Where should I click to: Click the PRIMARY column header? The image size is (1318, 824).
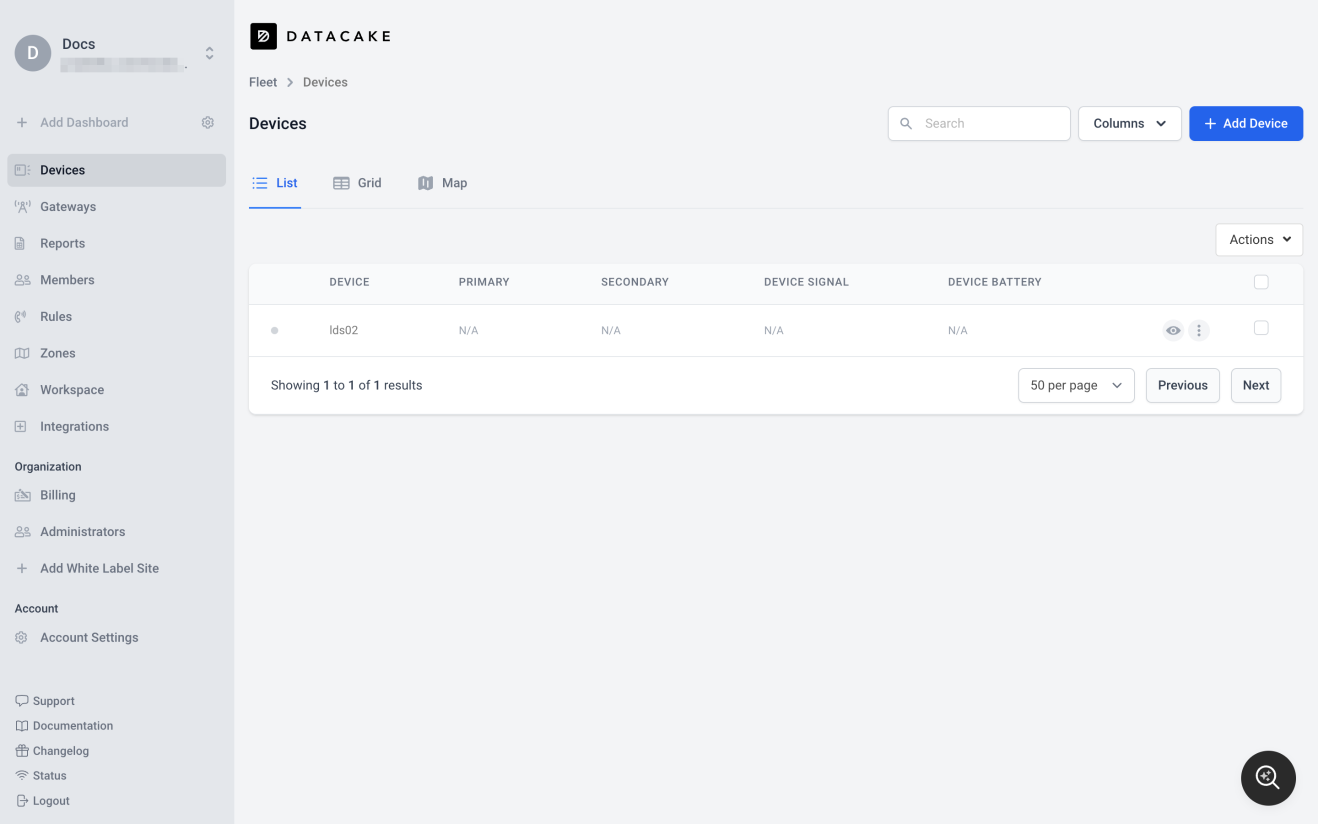[484, 282]
